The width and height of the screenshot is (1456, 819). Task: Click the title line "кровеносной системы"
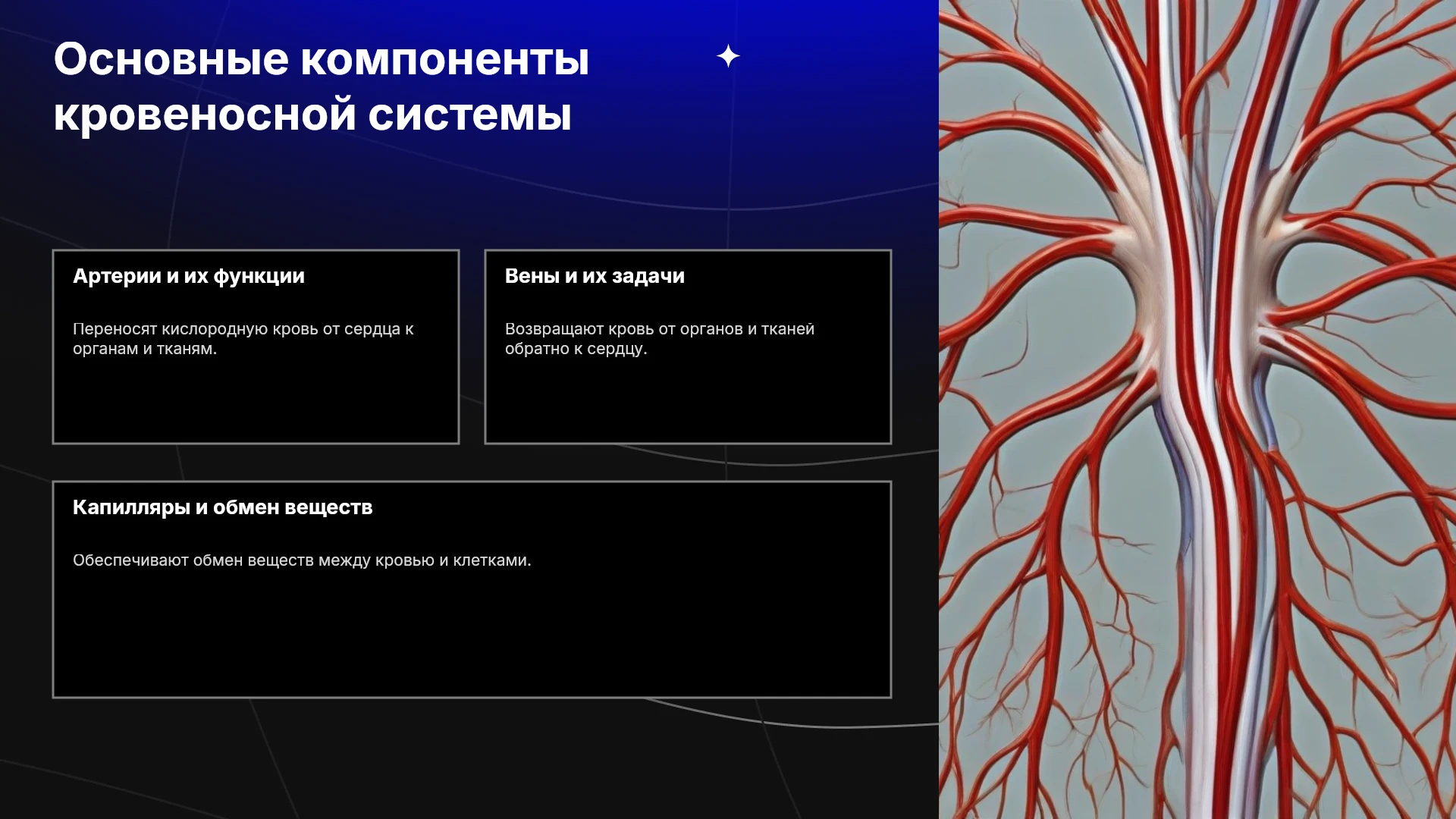coord(312,115)
